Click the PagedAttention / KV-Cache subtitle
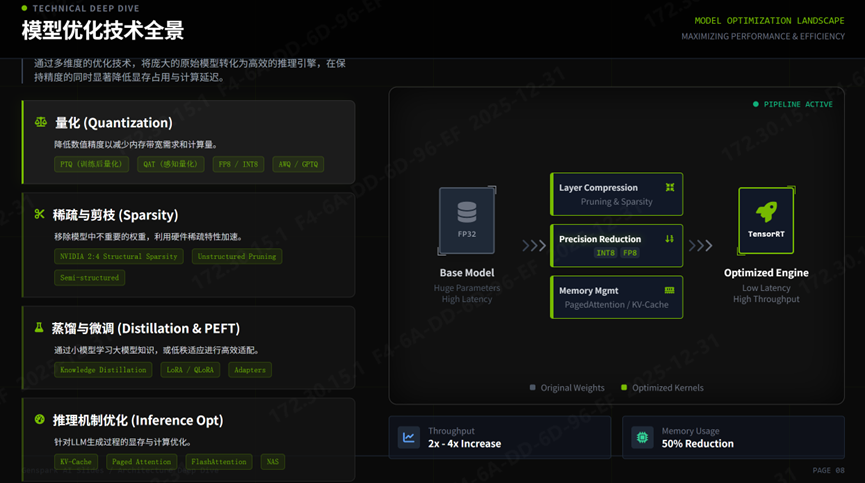 616,304
